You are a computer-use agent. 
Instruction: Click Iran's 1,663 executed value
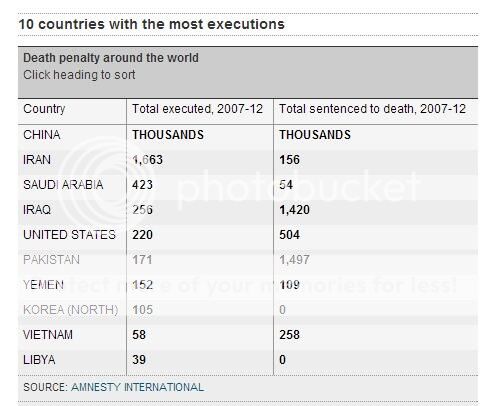(147, 160)
